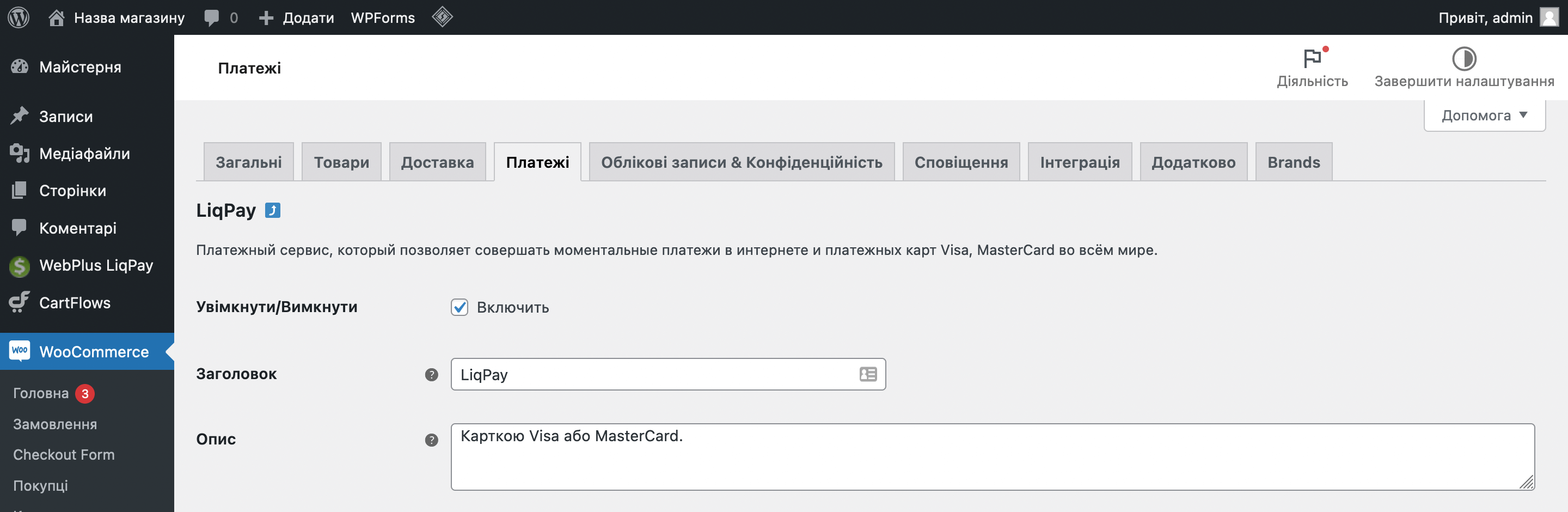Open the Діяльність flag icon
The image size is (1568, 512).
pos(1312,58)
